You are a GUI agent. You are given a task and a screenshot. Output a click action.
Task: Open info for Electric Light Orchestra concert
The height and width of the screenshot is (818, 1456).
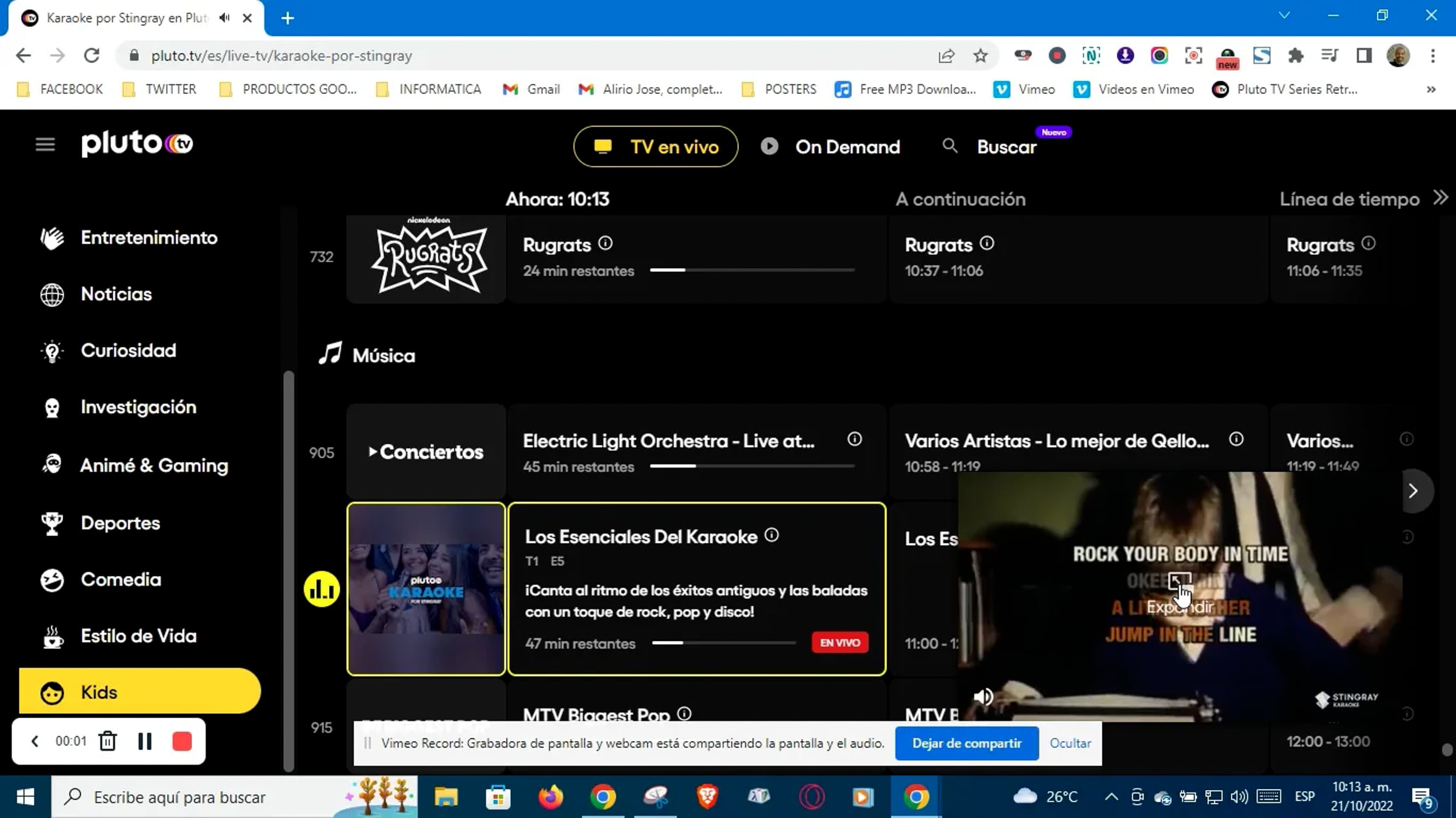[854, 439]
